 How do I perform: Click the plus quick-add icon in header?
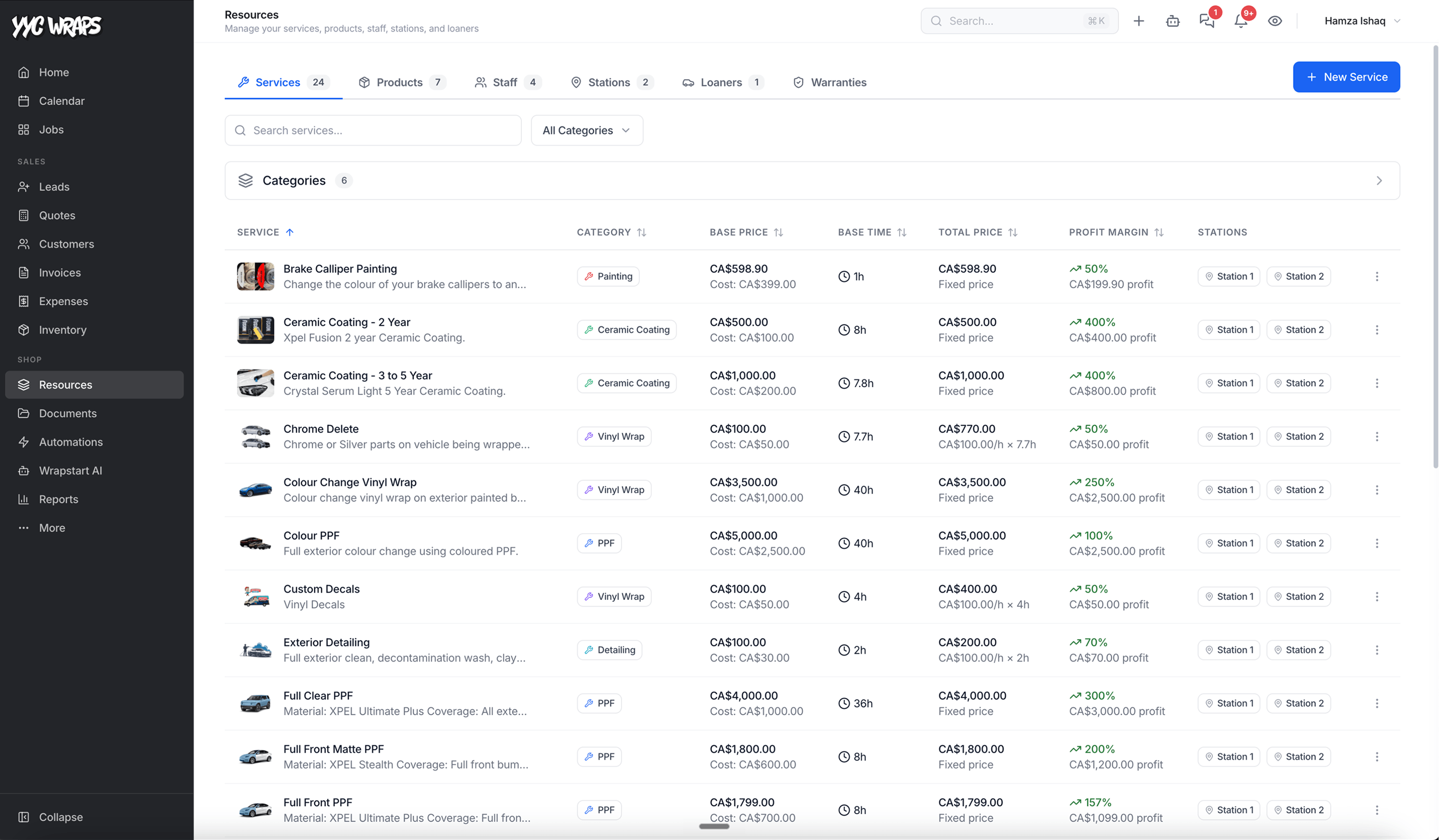coord(1138,21)
